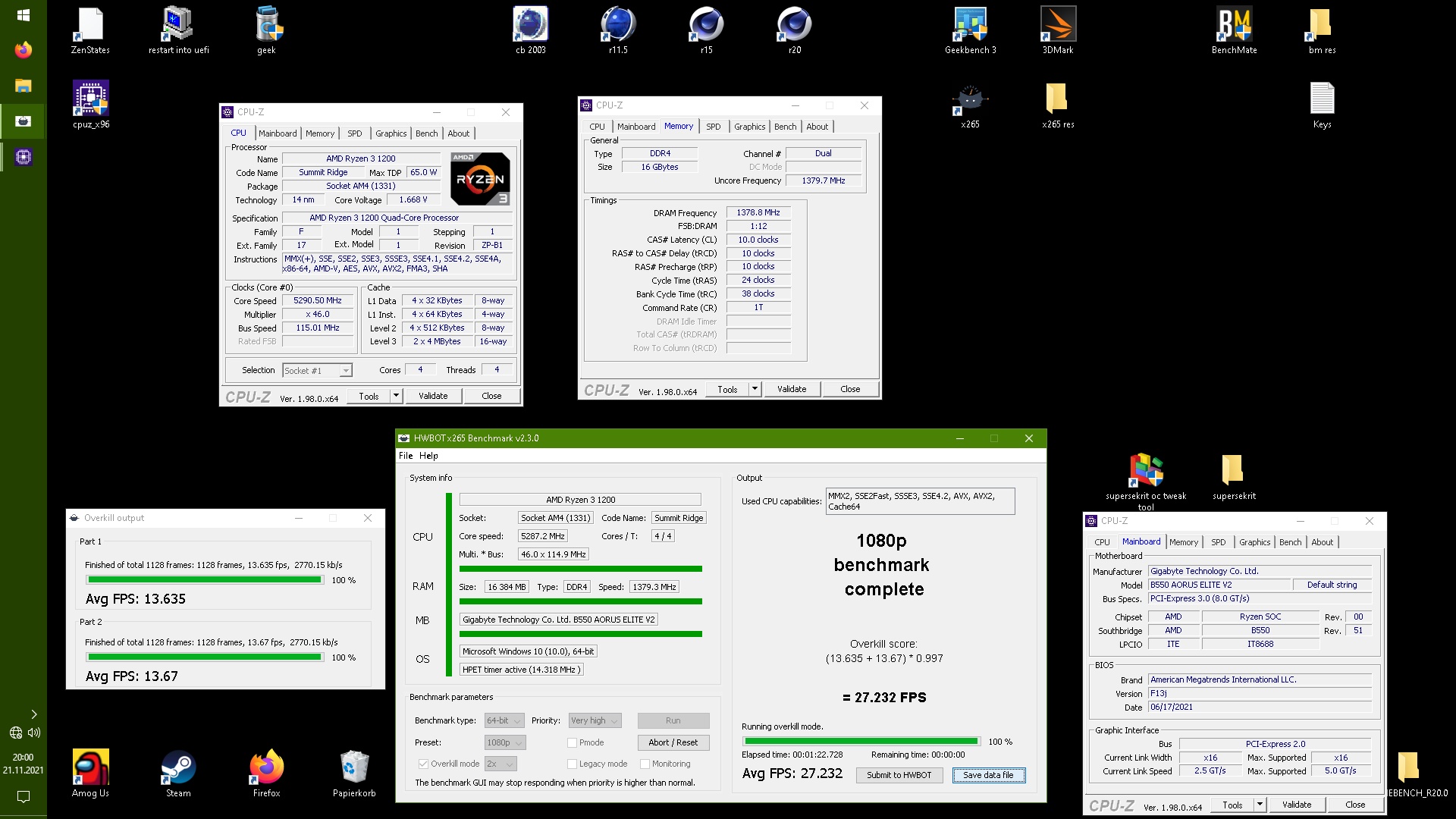Open the Geekbench 3 desktop icon

coord(970,31)
